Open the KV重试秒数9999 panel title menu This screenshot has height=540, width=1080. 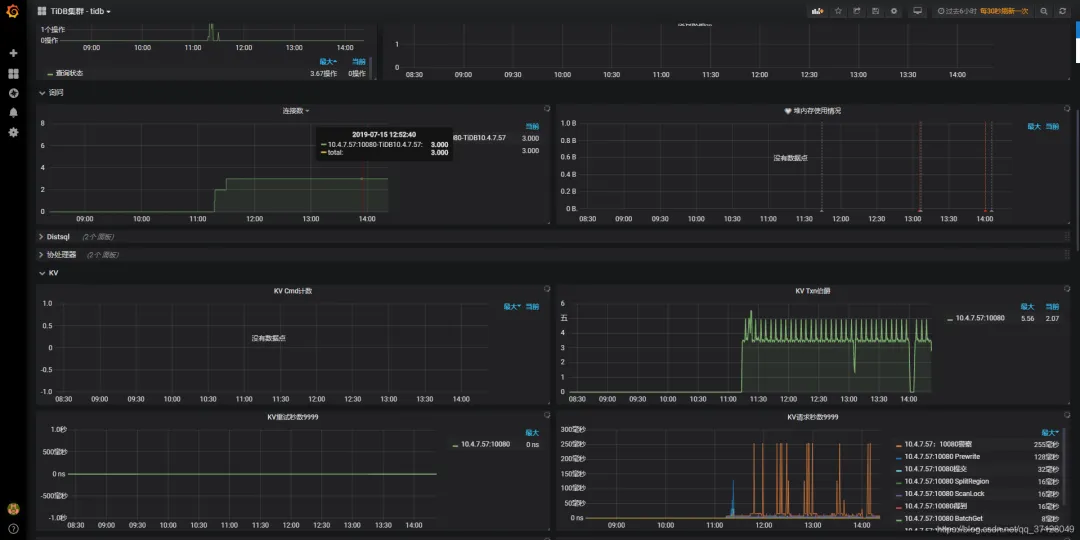[x=293, y=417]
